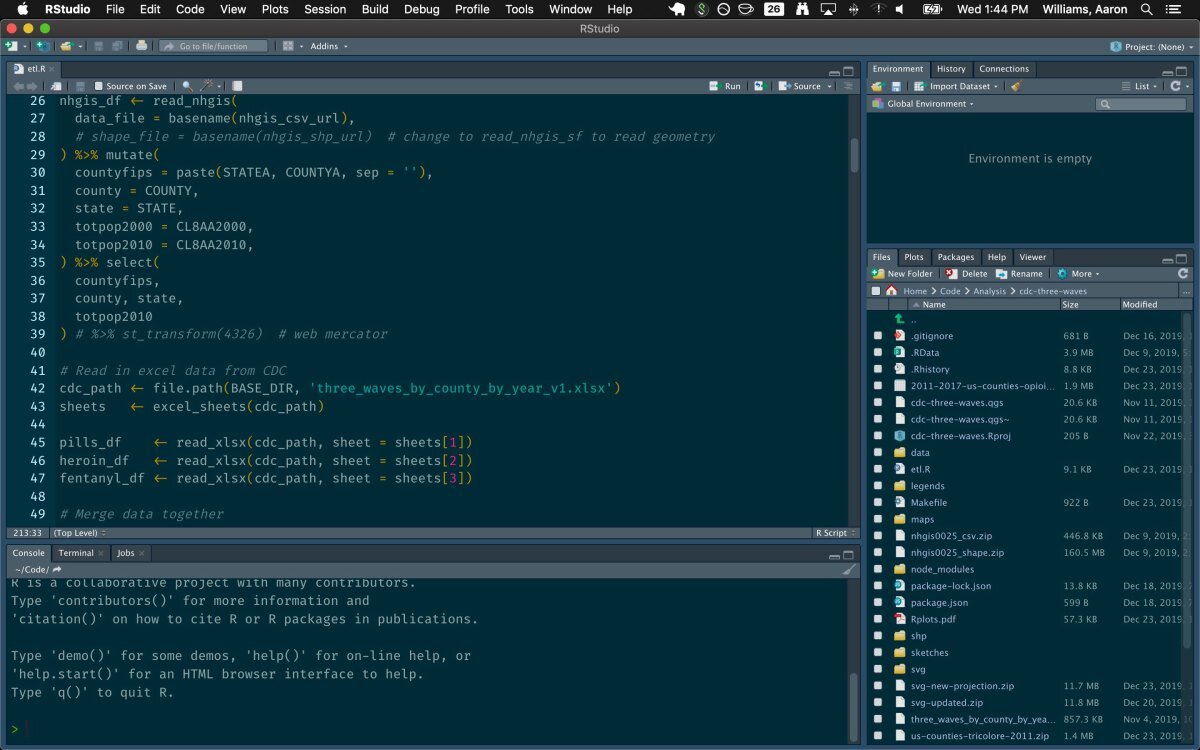Screen dimensions: 1200x750
Task: Go to Home directory via house icon
Action: tap(891, 290)
